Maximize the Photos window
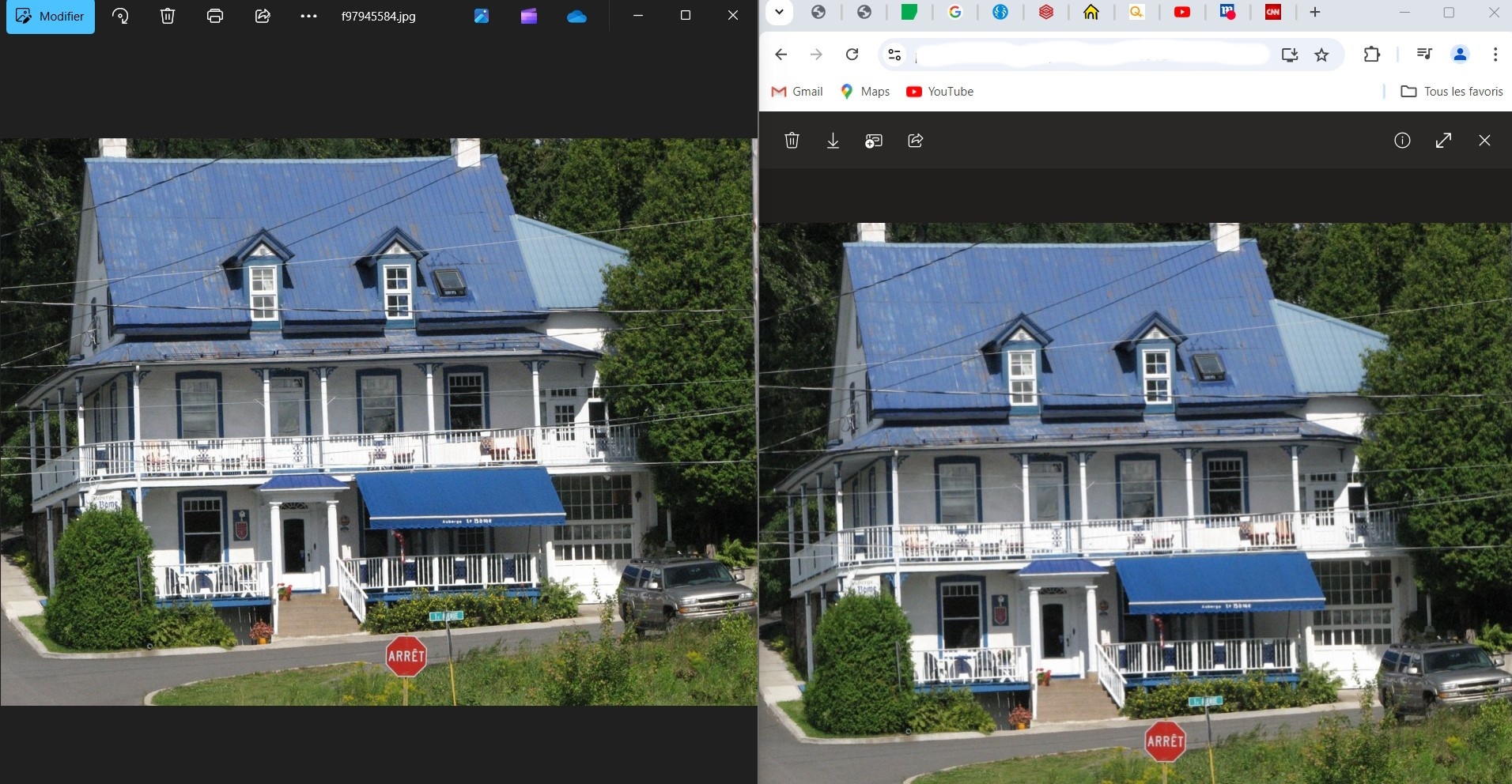The height and width of the screenshot is (784, 1512). (x=686, y=16)
